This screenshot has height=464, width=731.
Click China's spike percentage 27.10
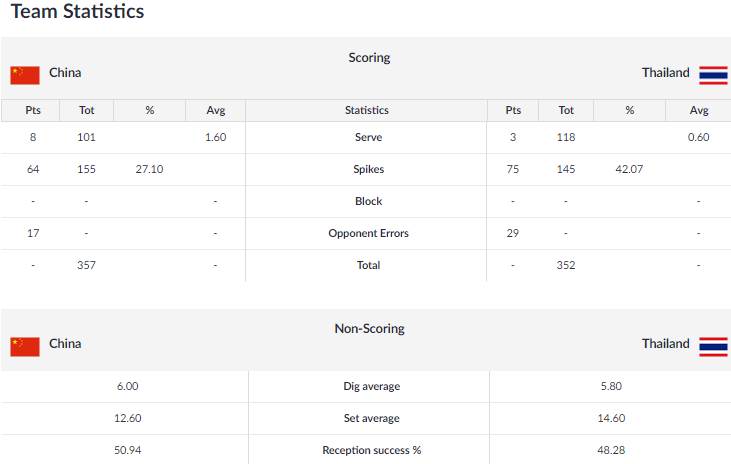[149, 169]
